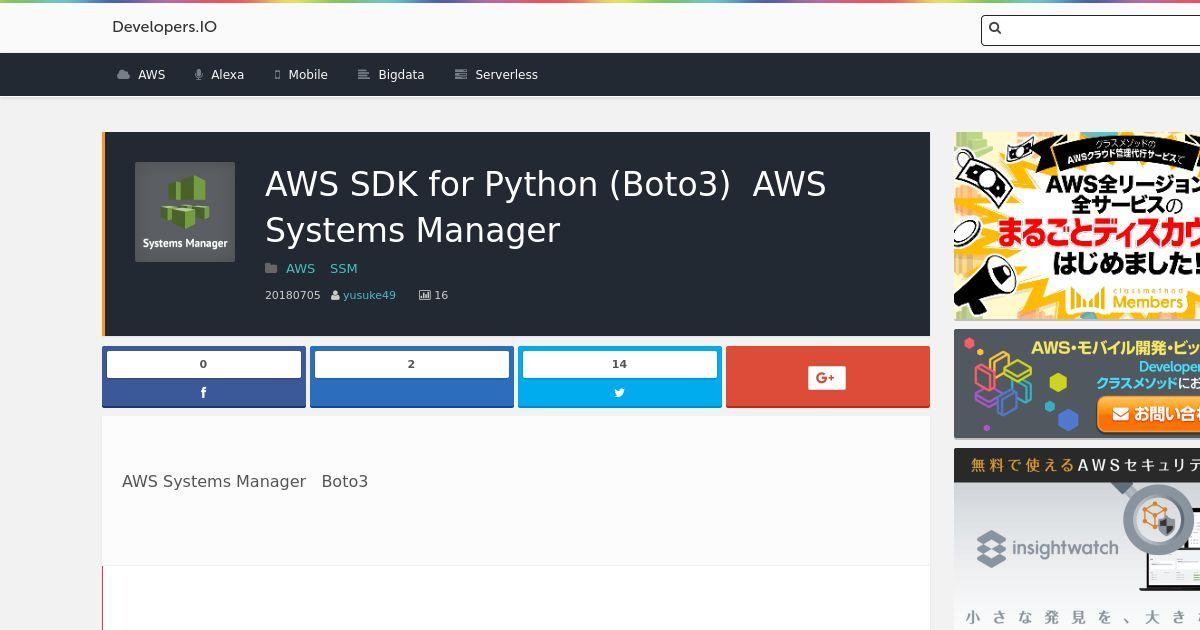Click the insightwatch logo icon

tap(991, 549)
